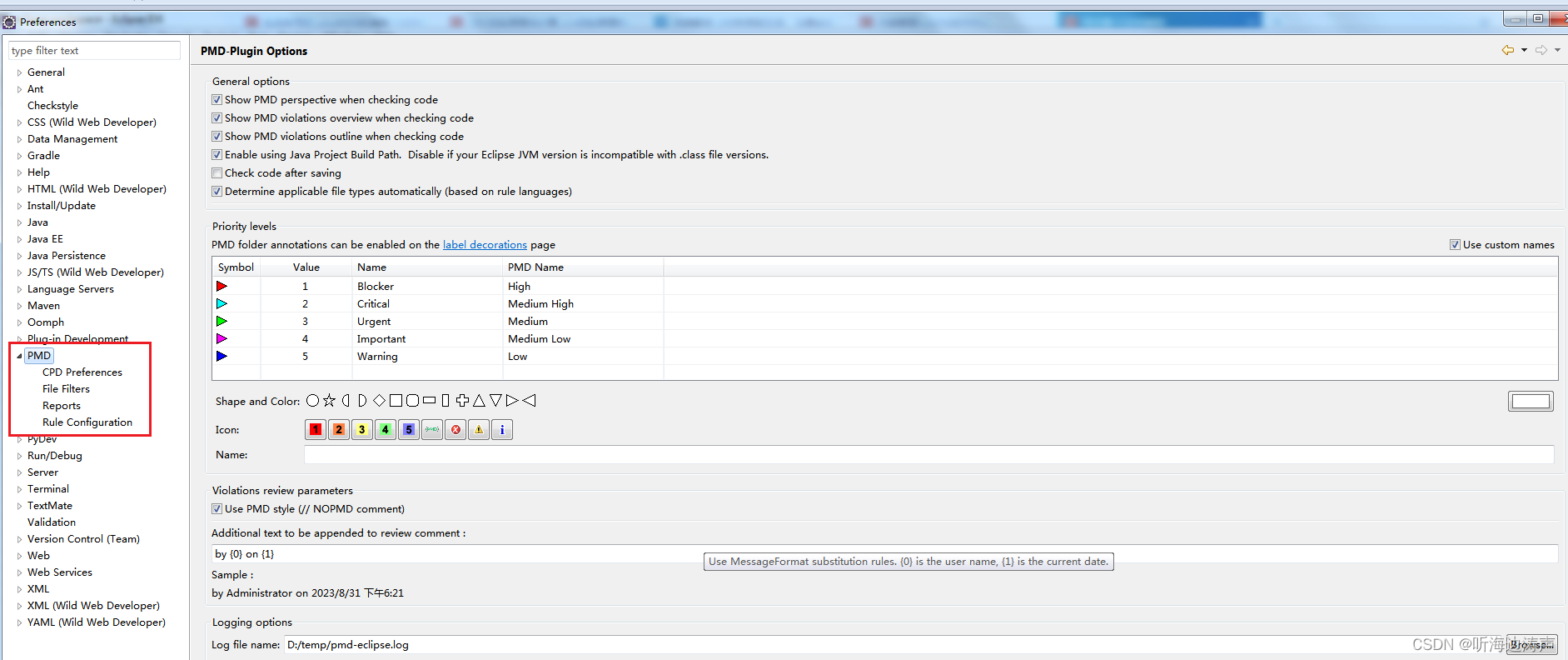Collapse the PMD tree node
This screenshot has width=1568, height=660.
pos(19,356)
